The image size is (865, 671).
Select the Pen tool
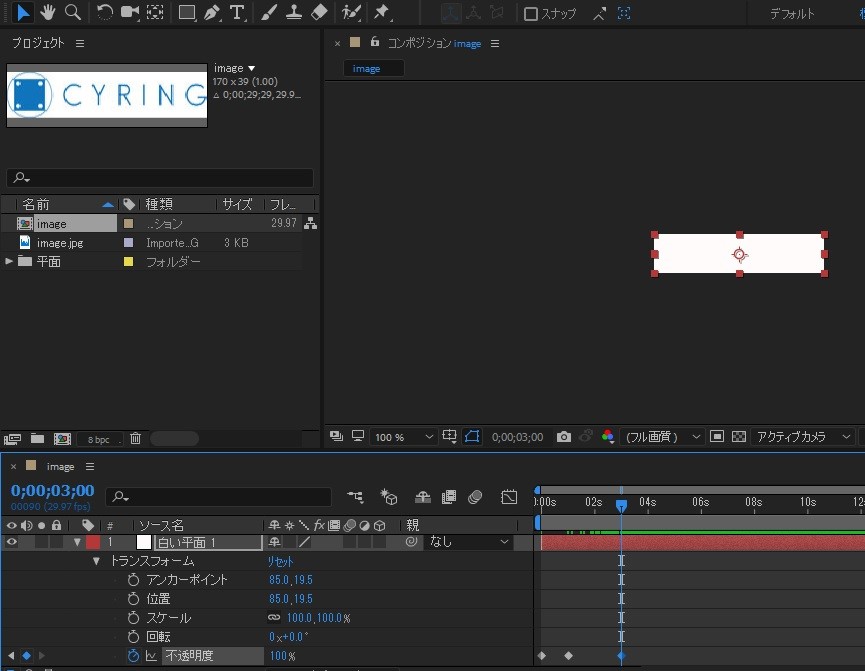pyautogui.click(x=211, y=13)
